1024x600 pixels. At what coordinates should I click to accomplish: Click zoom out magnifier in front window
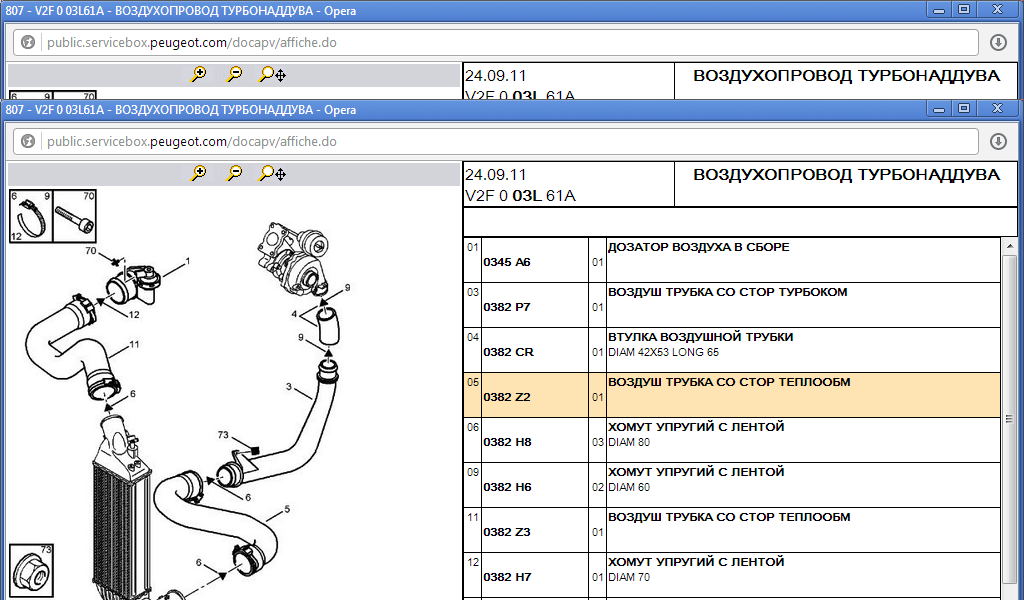[x=234, y=173]
